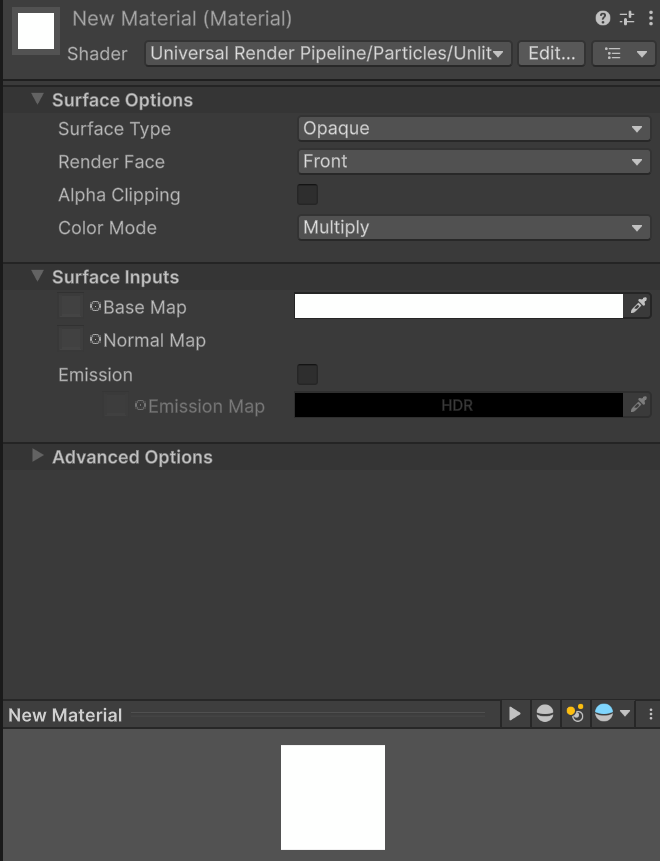
Task: Click the Emission Map texture slot
Action: [116, 405]
